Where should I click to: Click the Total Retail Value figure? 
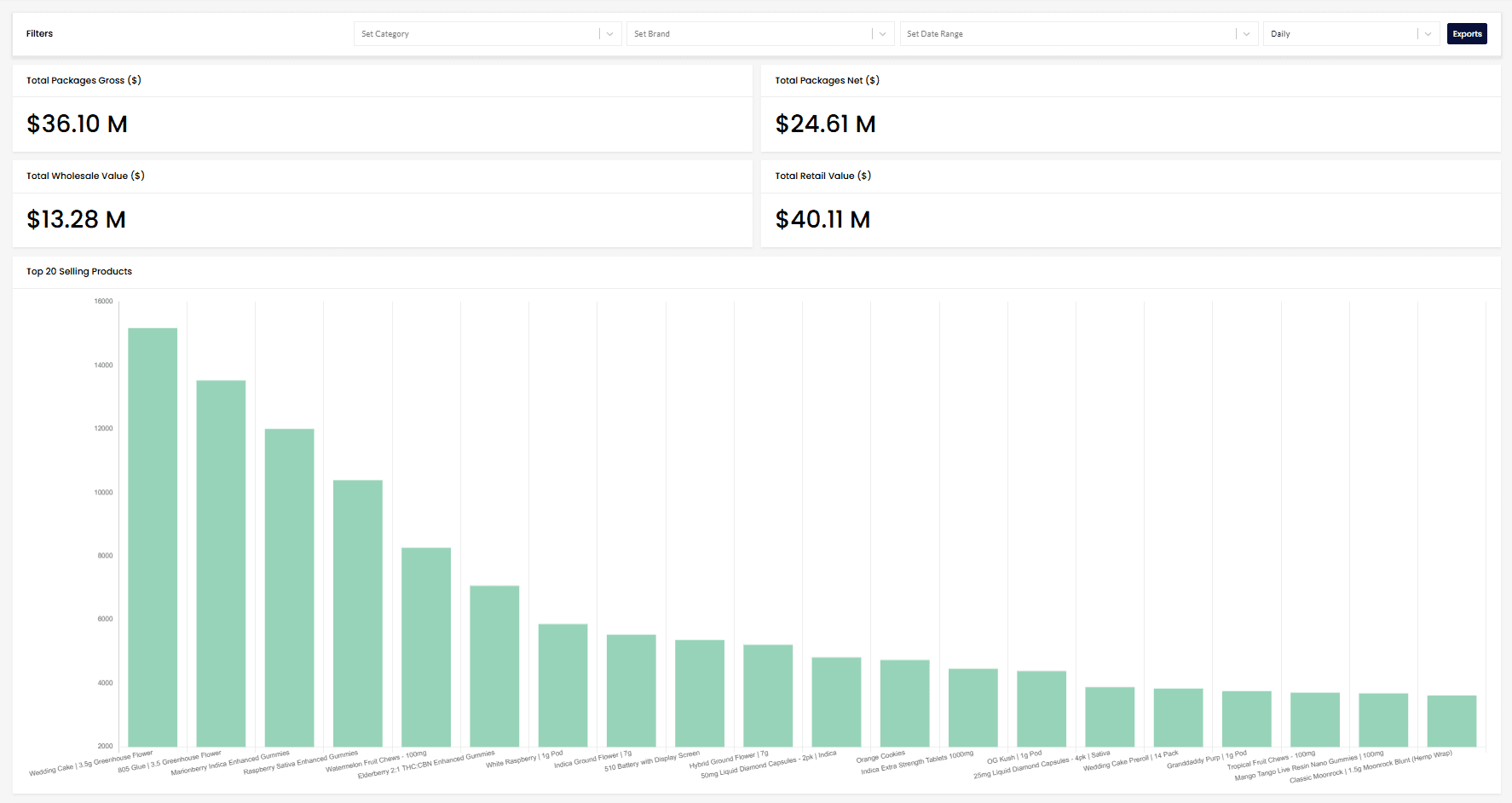(822, 219)
